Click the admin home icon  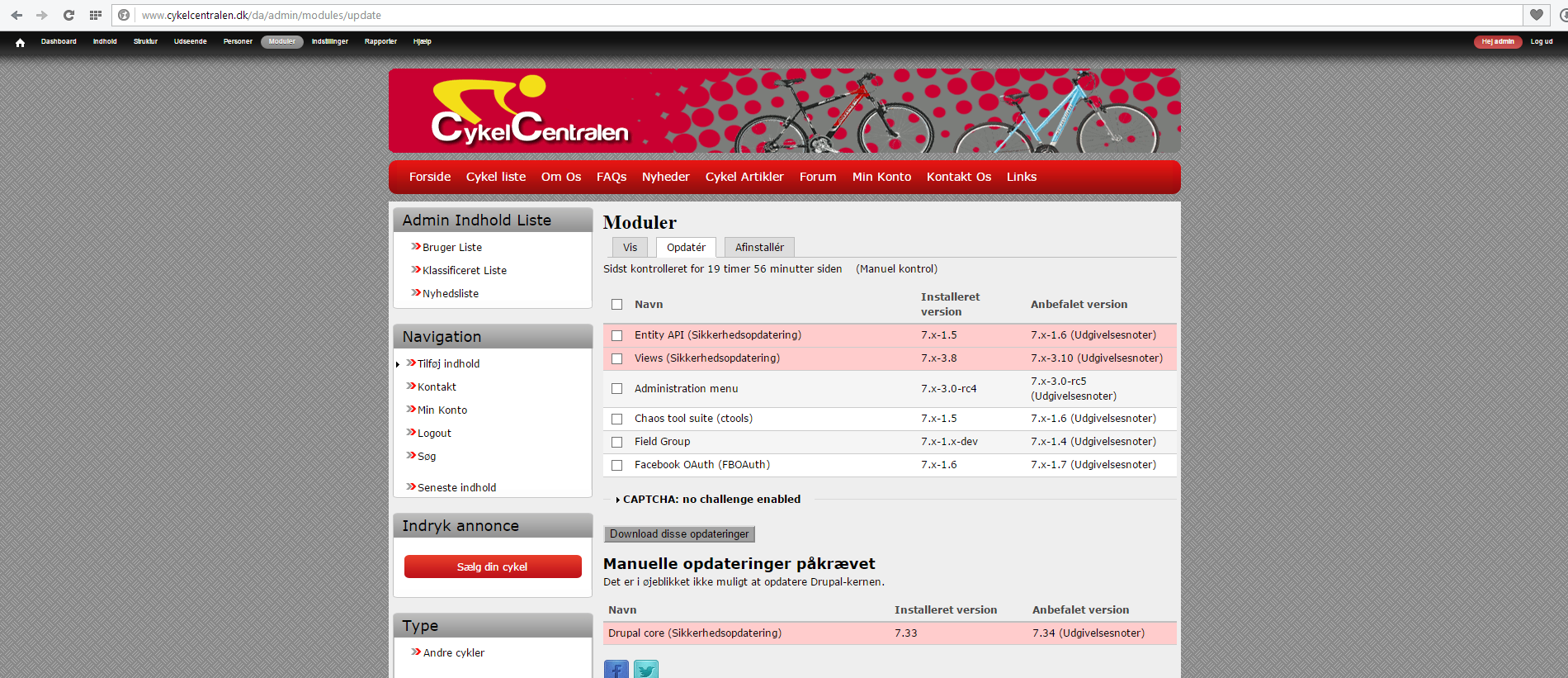(20, 42)
